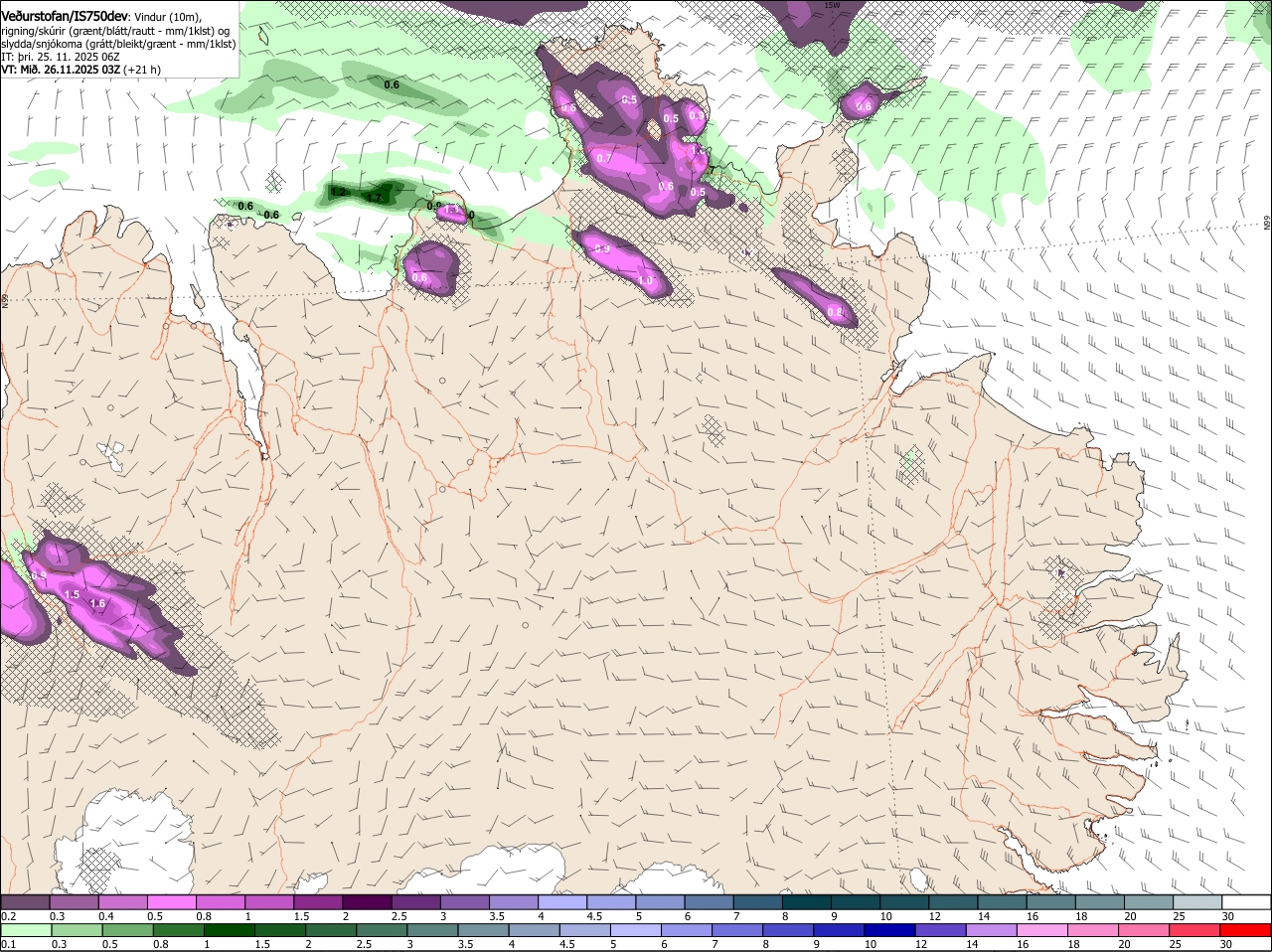Viewport: 1272px width, 952px height.
Task: Select snow-scale swatch labeled 14
Action: click(x=1003, y=901)
